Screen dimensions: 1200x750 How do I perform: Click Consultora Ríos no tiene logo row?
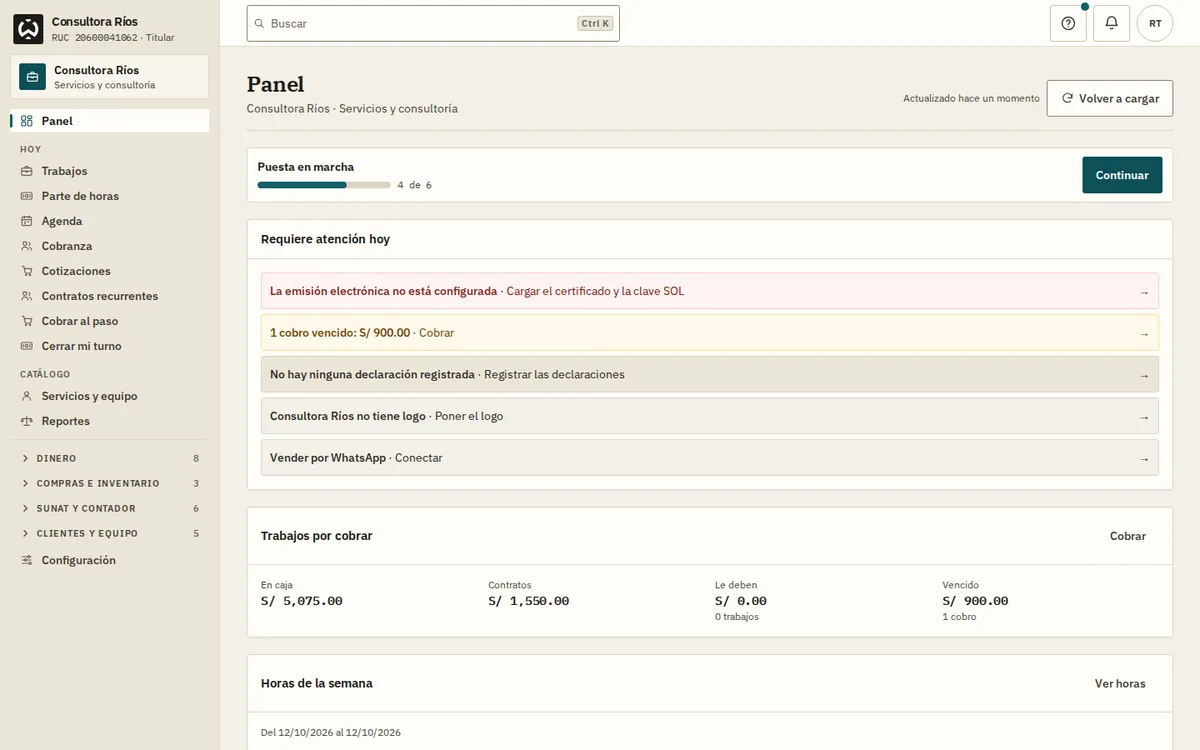click(x=710, y=416)
